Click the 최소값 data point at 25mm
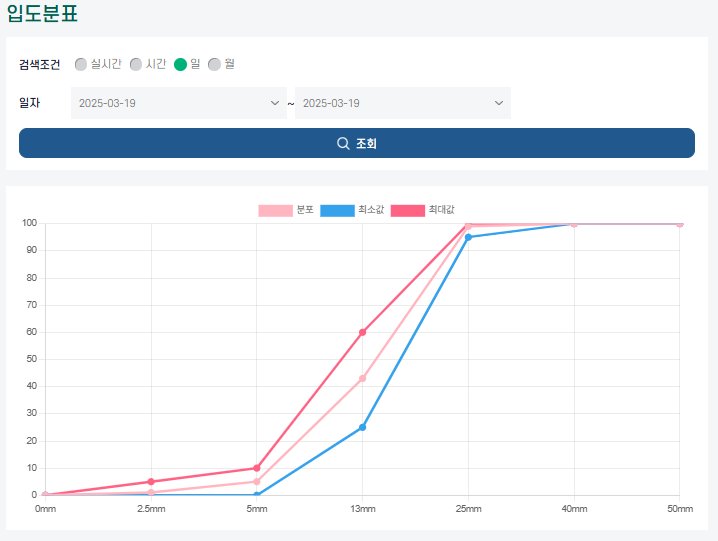Screen dimensions: 718x541 point(468,237)
